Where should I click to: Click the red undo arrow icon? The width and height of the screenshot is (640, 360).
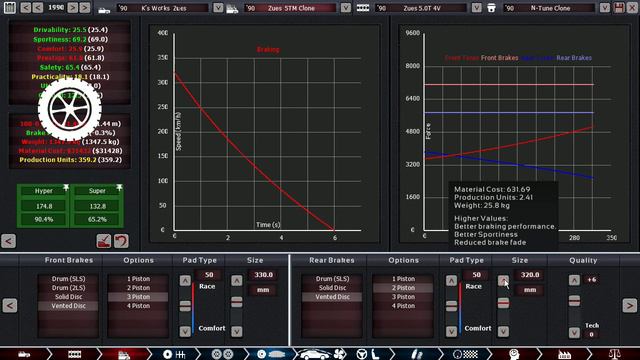tap(121, 241)
